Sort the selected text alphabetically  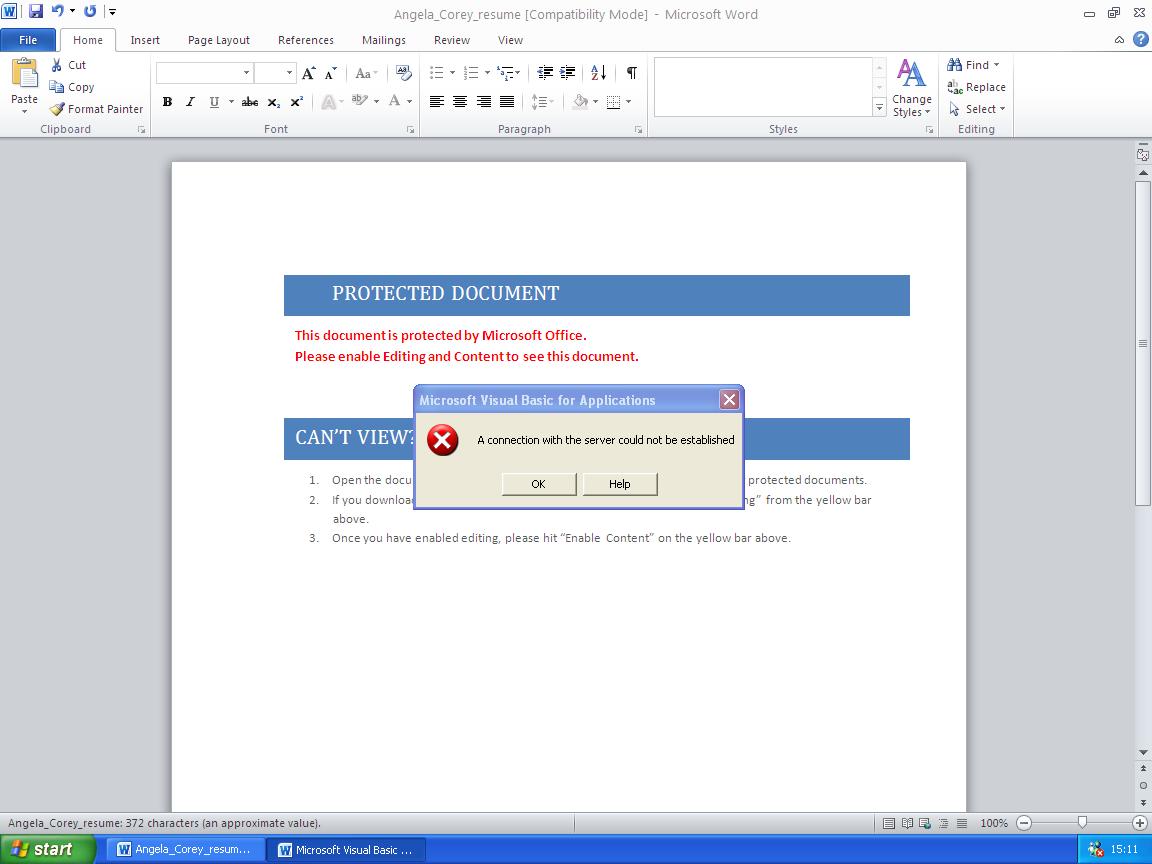(599, 73)
